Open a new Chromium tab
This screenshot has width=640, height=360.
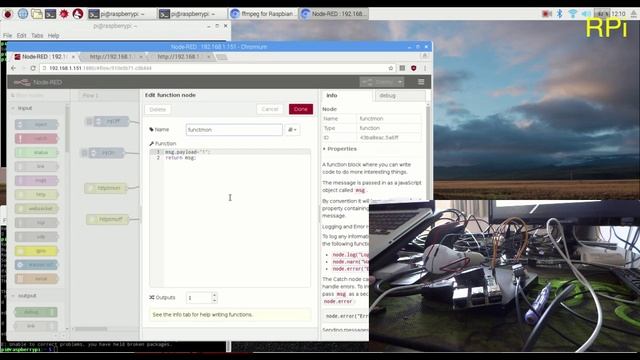click(221, 57)
